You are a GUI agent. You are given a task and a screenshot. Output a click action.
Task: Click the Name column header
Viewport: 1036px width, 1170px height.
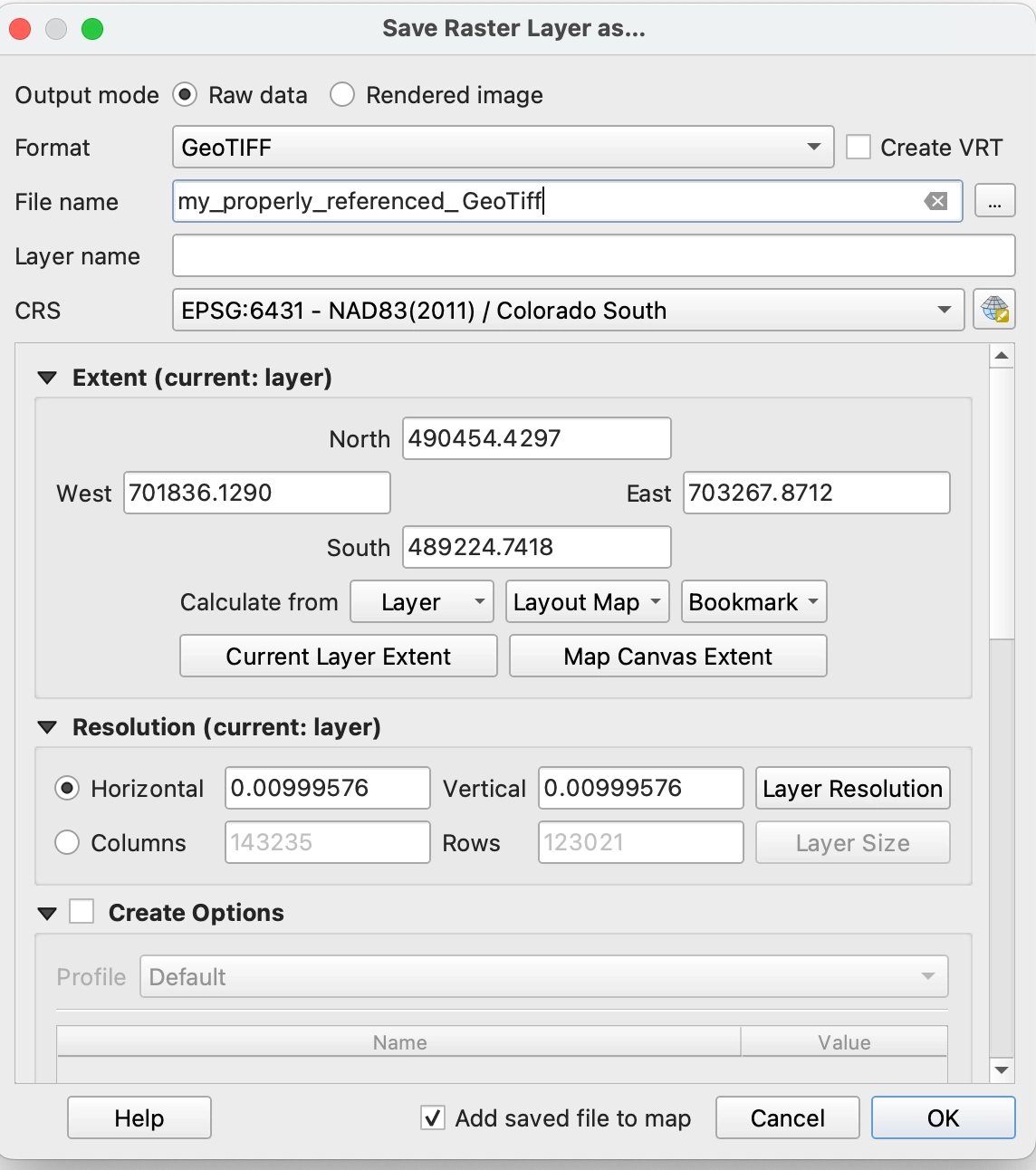[x=399, y=1042]
